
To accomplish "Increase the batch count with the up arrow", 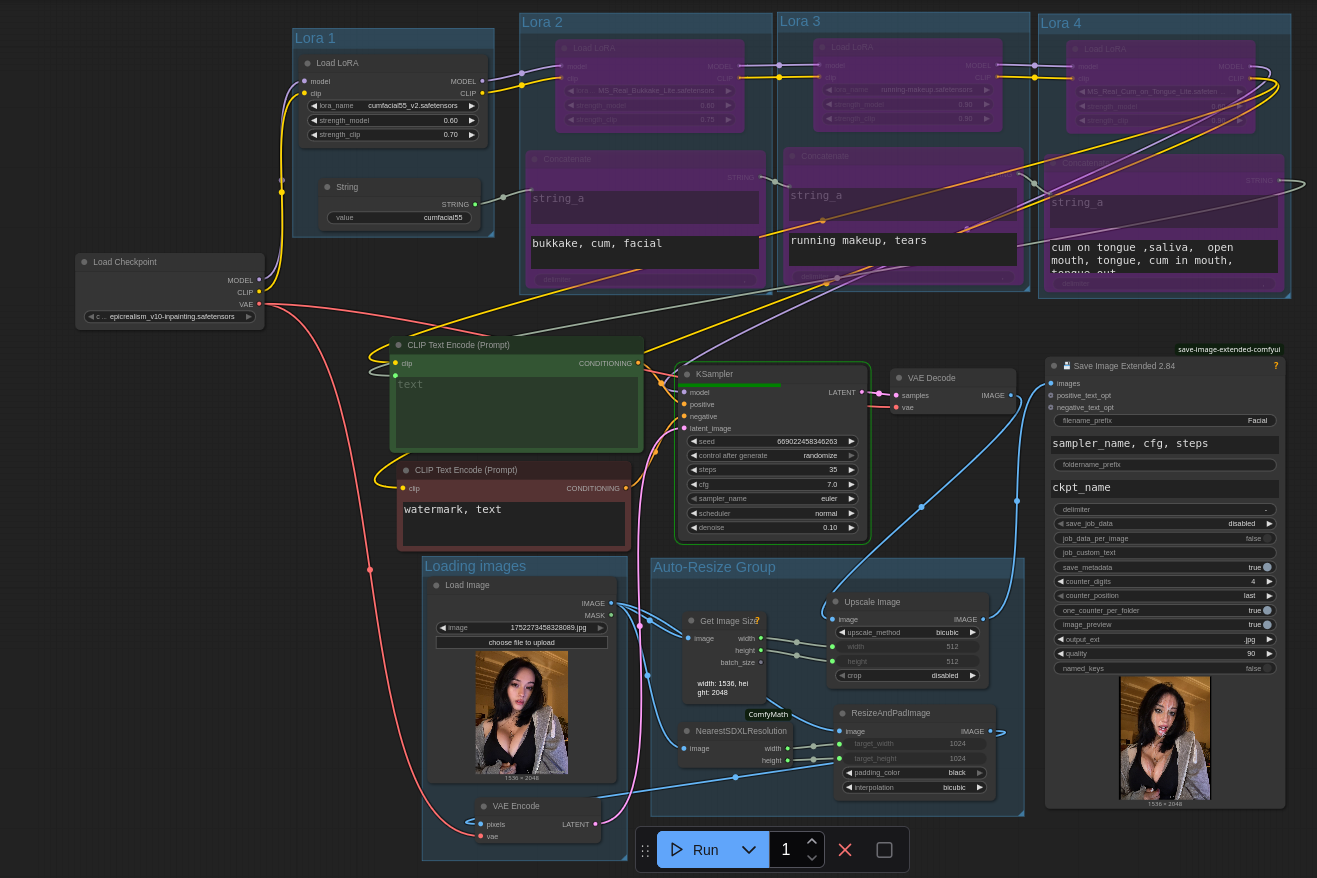I will pos(812,841).
